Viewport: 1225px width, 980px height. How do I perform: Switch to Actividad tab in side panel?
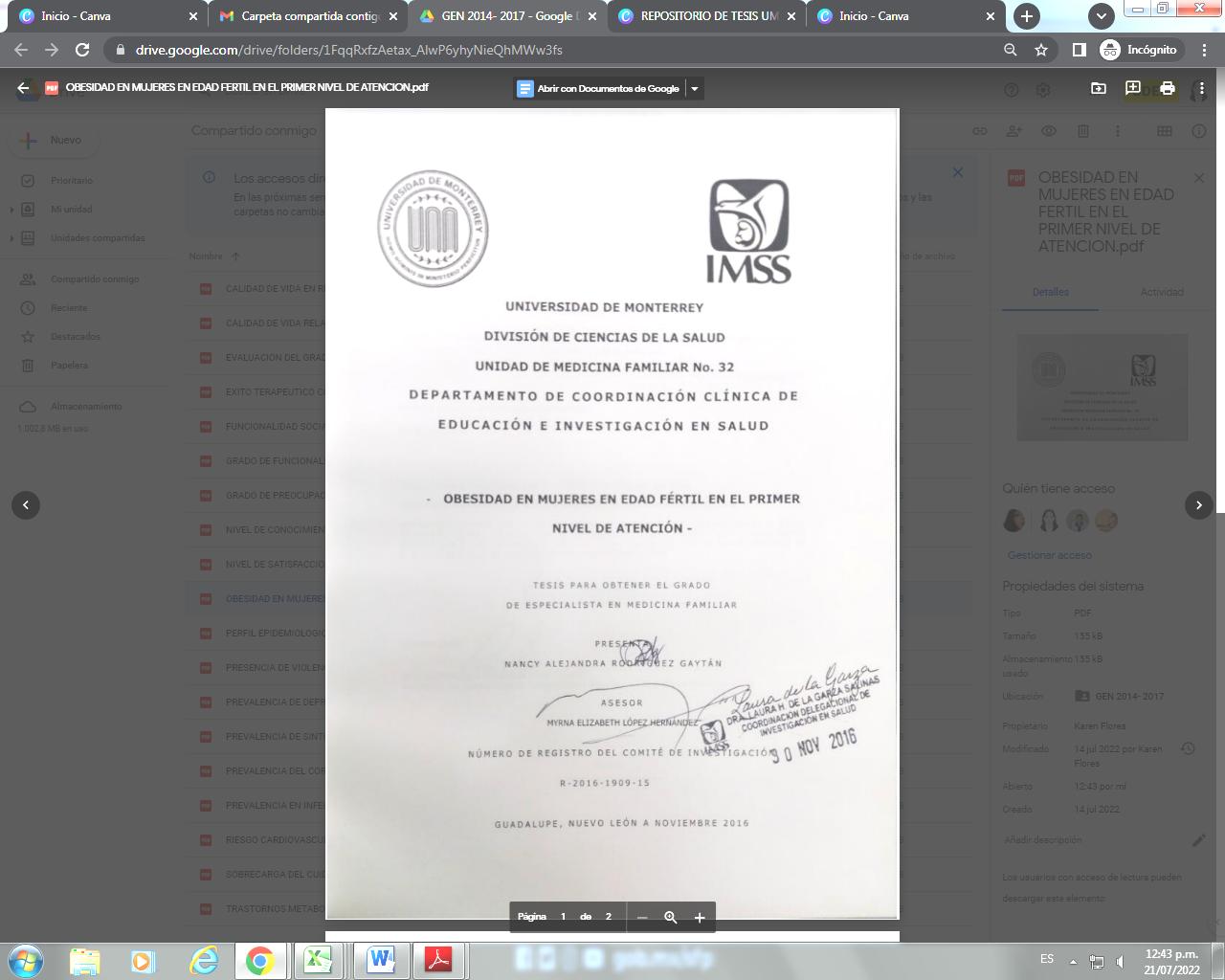point(1162,292)
